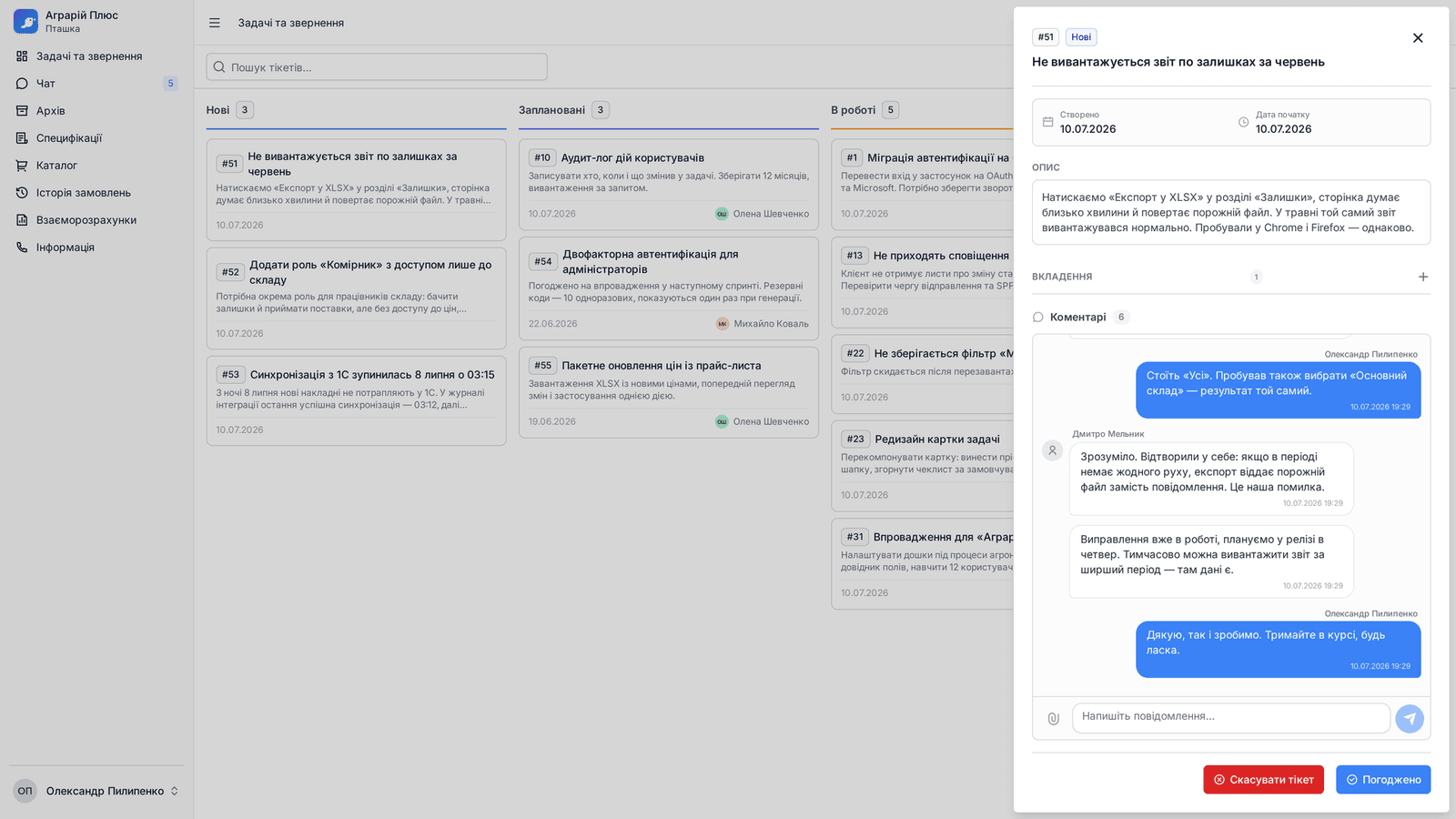The height and width of the screenshot is (819, 1456).
Task: Open ticket #51 card in Нові column
Action: [356, 189]
